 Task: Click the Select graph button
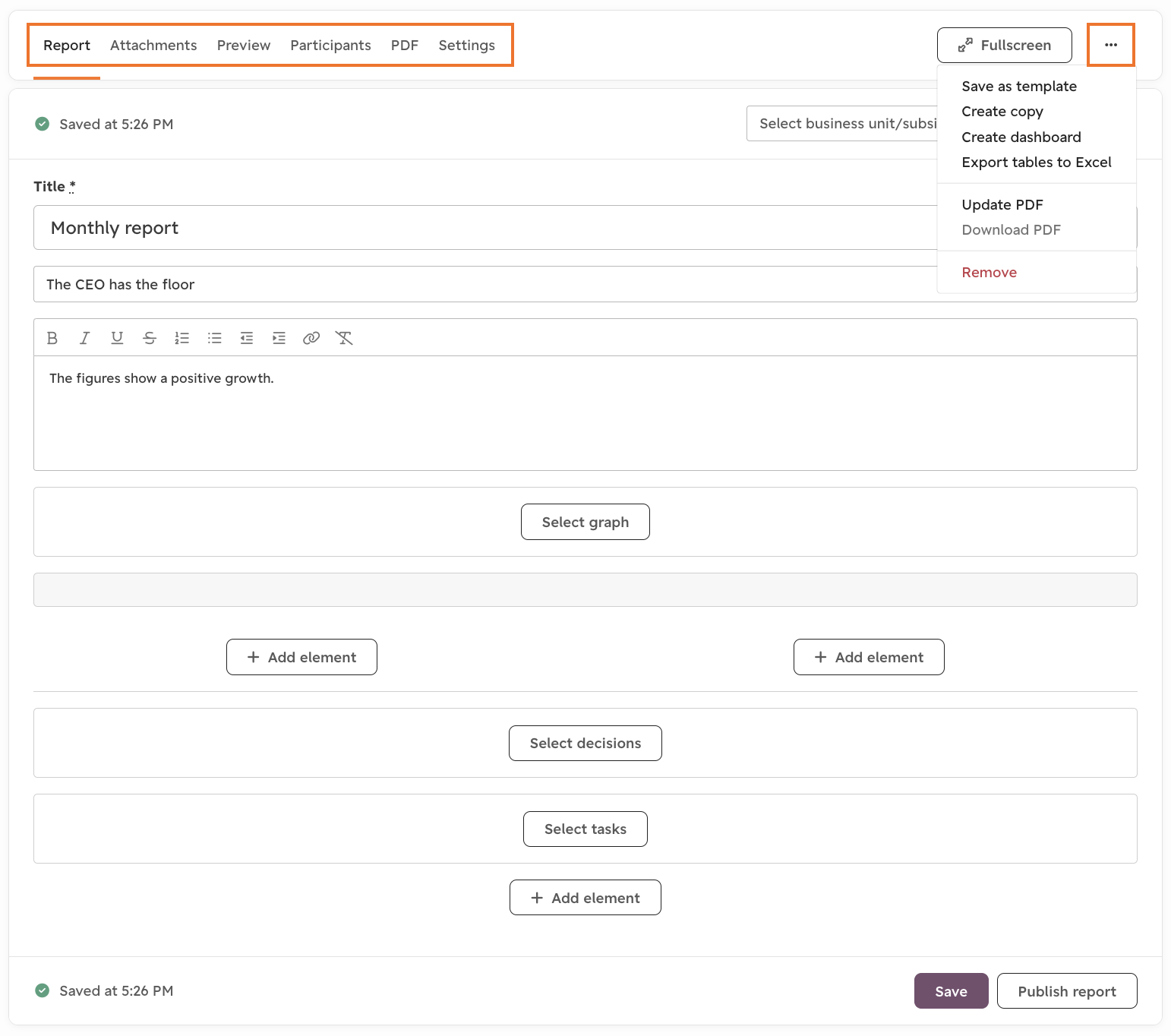coord(585,522)
